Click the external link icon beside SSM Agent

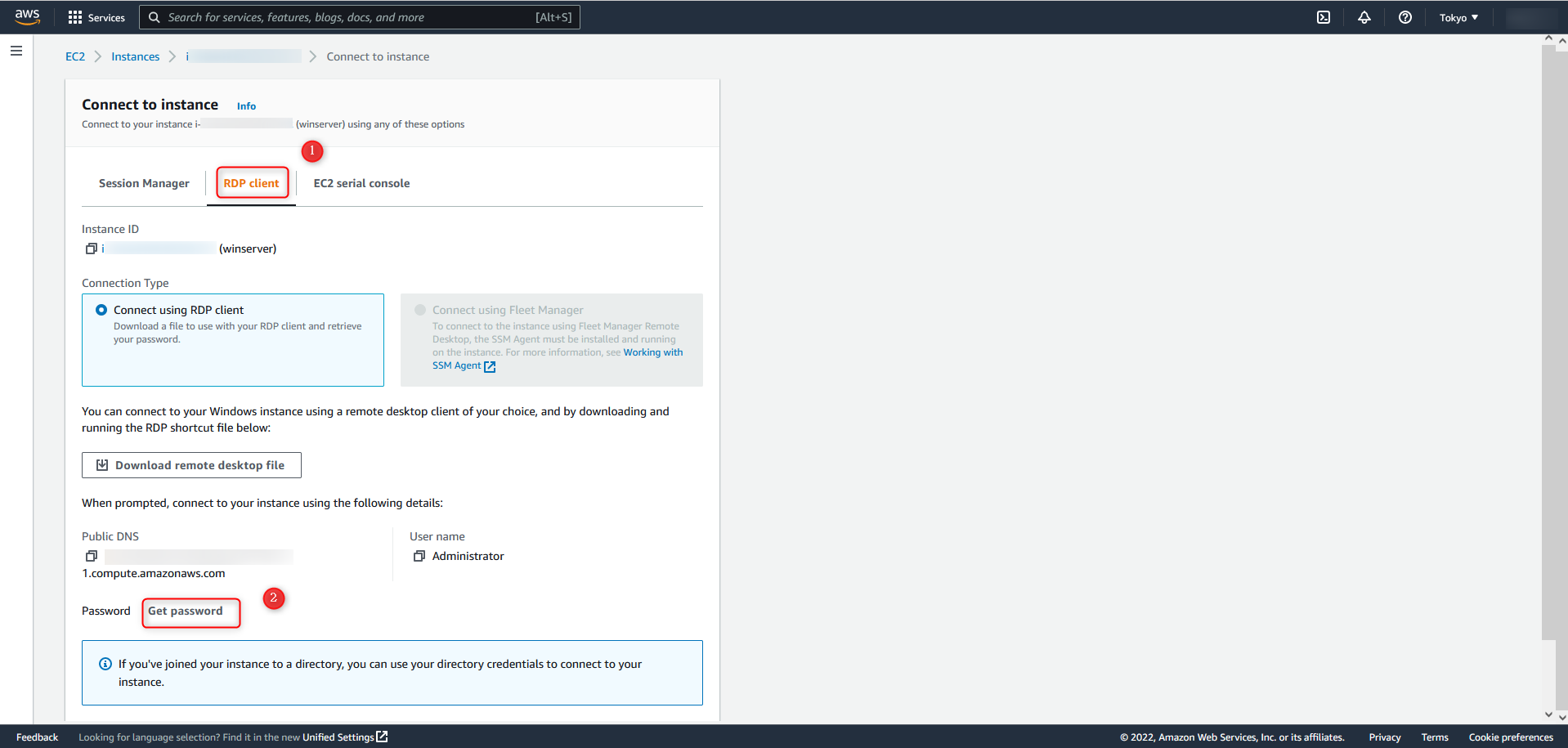coord(490,366)
